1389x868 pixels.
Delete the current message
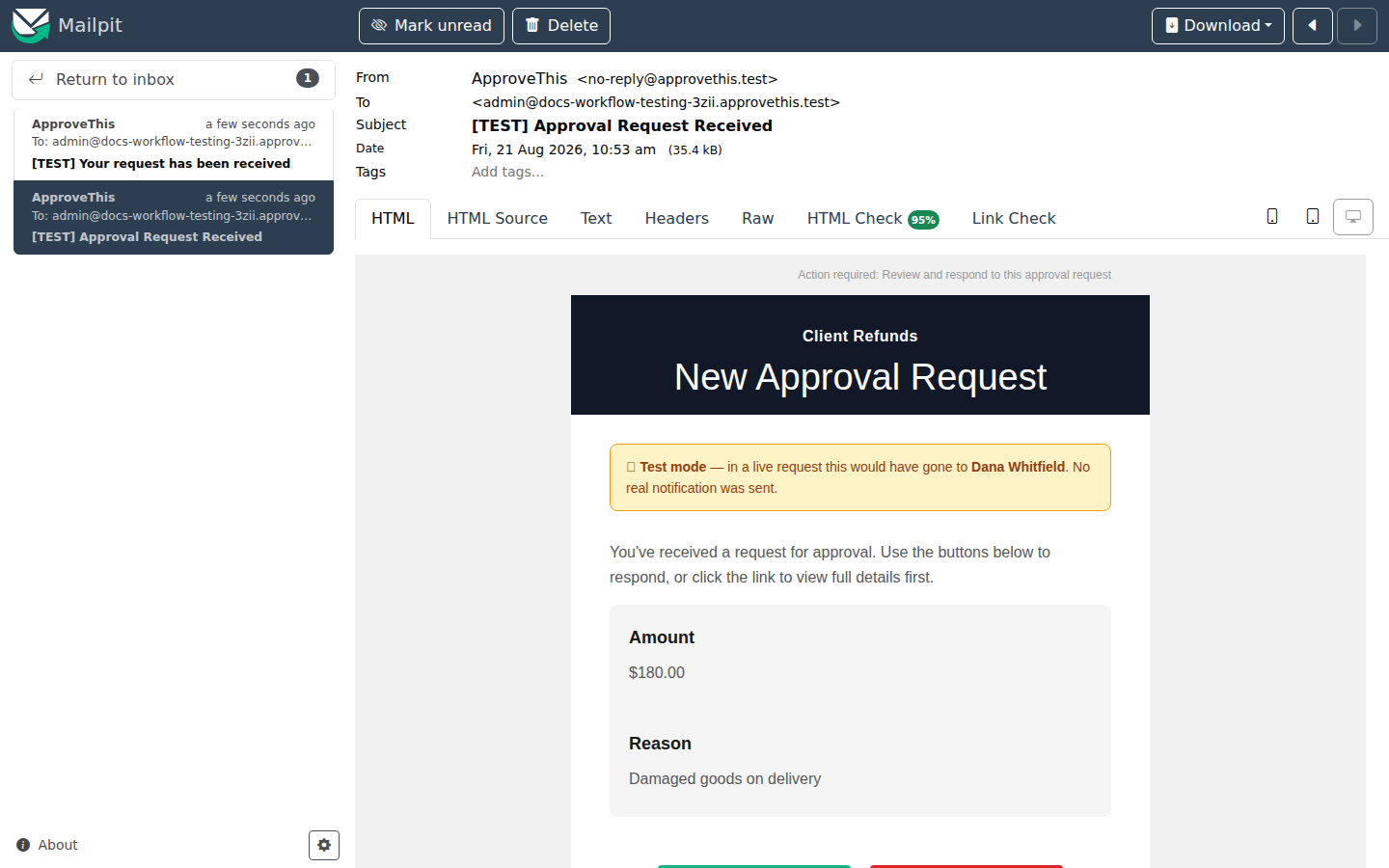click(x=561, y=26)
